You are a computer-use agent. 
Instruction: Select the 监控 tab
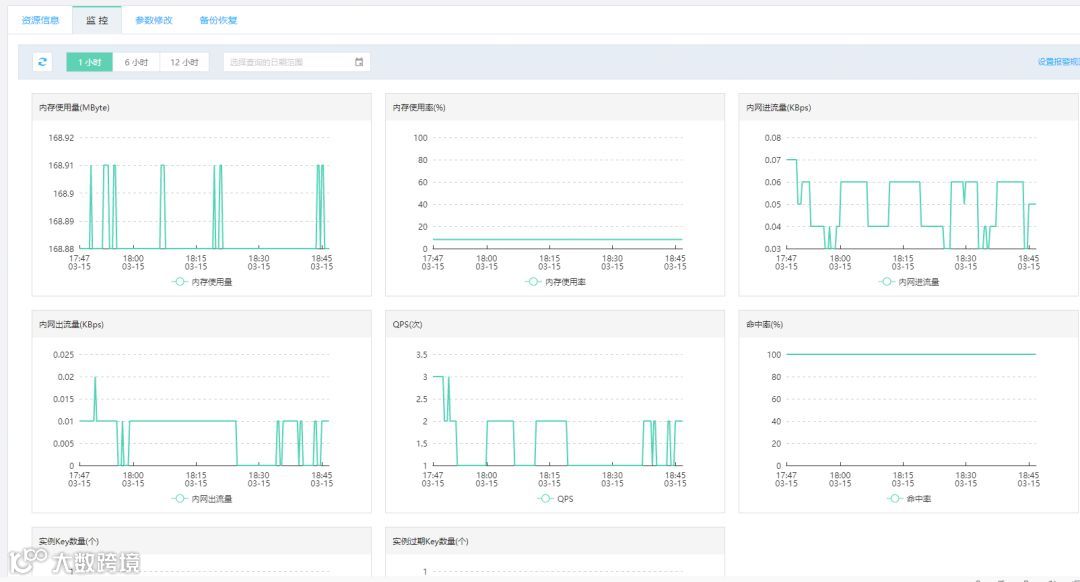tap(97, 20)
